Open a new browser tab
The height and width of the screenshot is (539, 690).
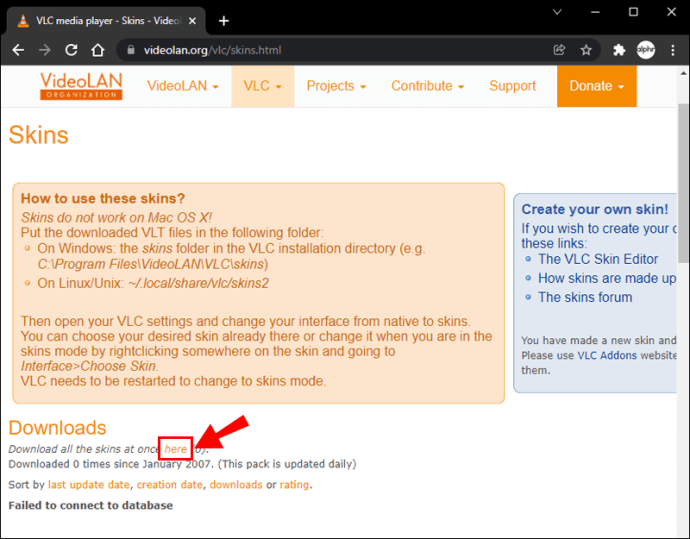pos(224,21)
